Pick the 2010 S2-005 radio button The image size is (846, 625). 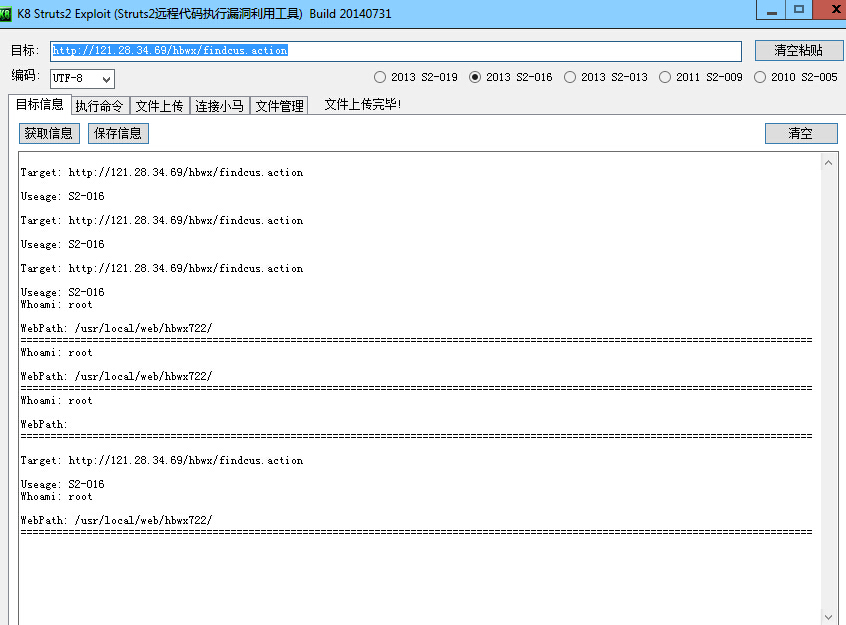(x=795, y=77)
